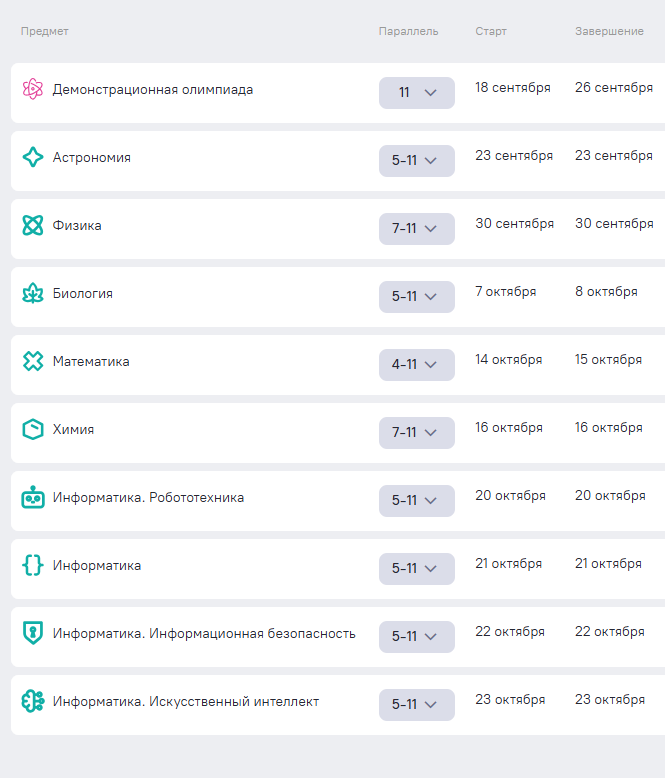Screen dimensions: 665x778
Task: Click the Информационная безопасность shield icon
Action: 33,634
